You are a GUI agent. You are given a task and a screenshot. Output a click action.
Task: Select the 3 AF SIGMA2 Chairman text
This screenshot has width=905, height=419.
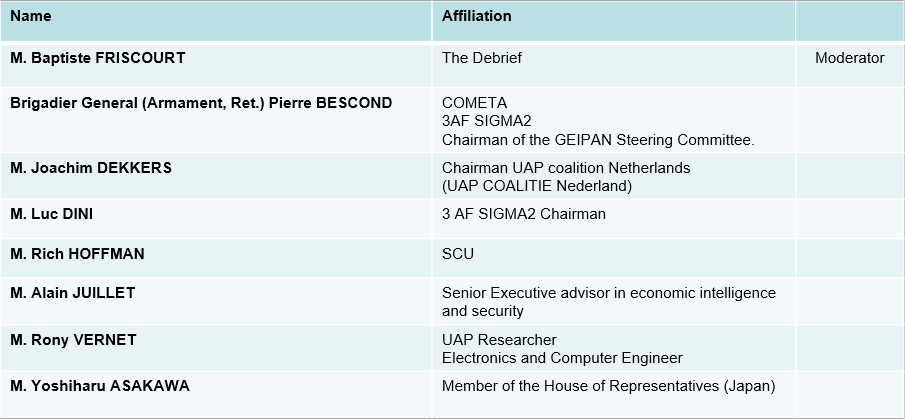(524, 214)
